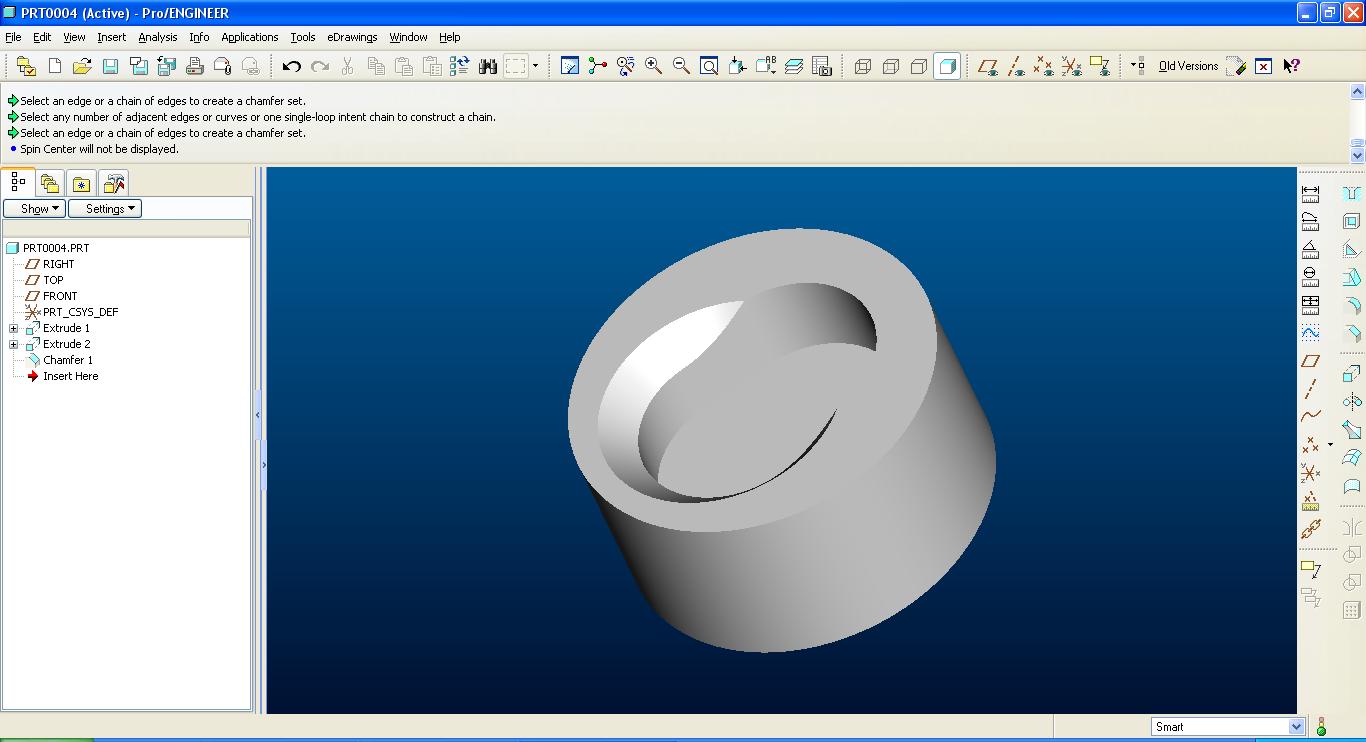Select the Rib tool icon
Image resolution: width=1366 pixels, height=742 pixels.
point(1352,249)
